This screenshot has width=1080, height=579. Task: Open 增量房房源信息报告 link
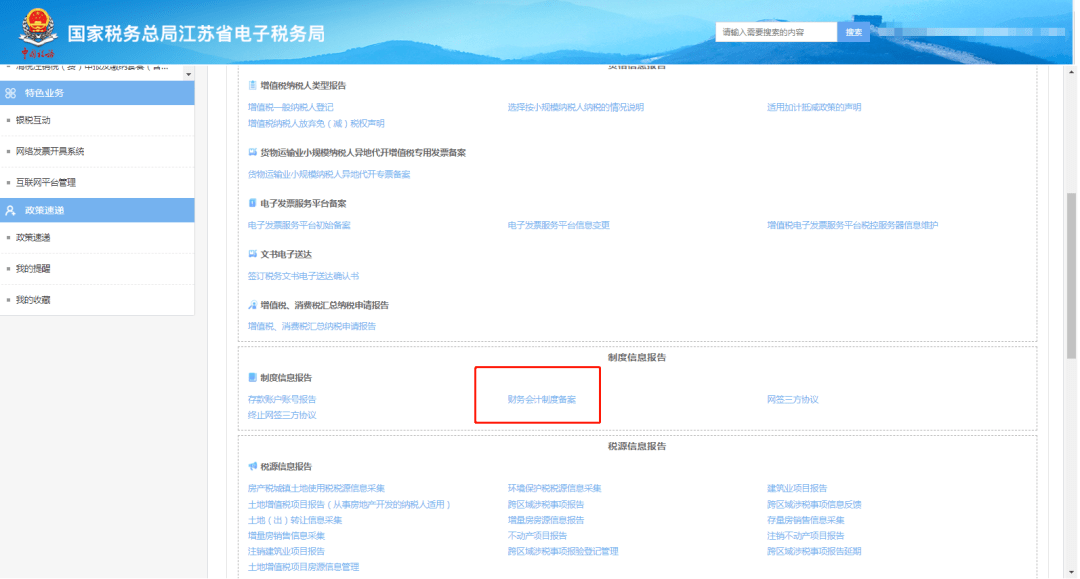tap(546, 520)
